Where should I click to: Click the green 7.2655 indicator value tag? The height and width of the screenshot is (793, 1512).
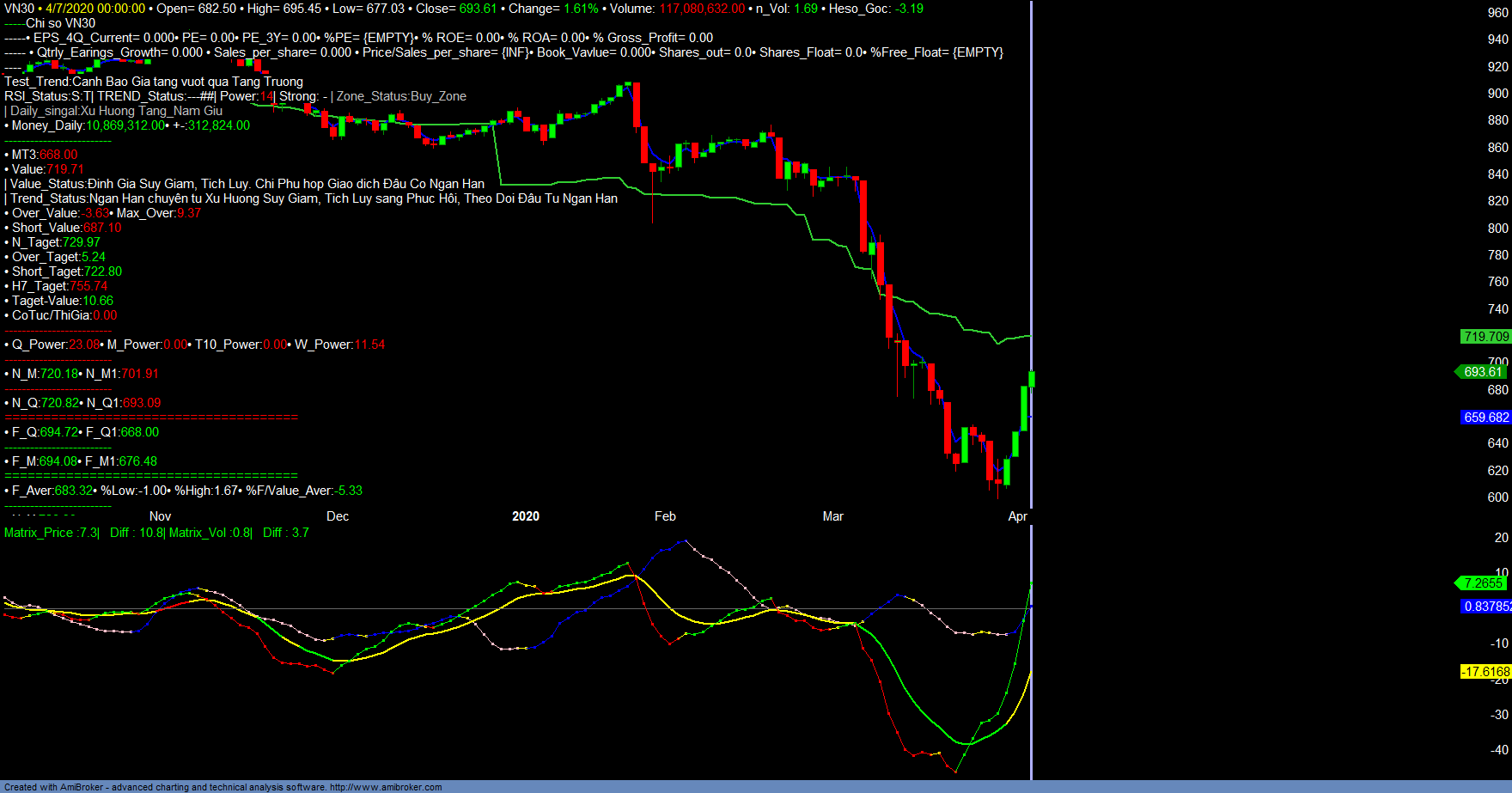pyautogui.click(x=1483, y=583)
